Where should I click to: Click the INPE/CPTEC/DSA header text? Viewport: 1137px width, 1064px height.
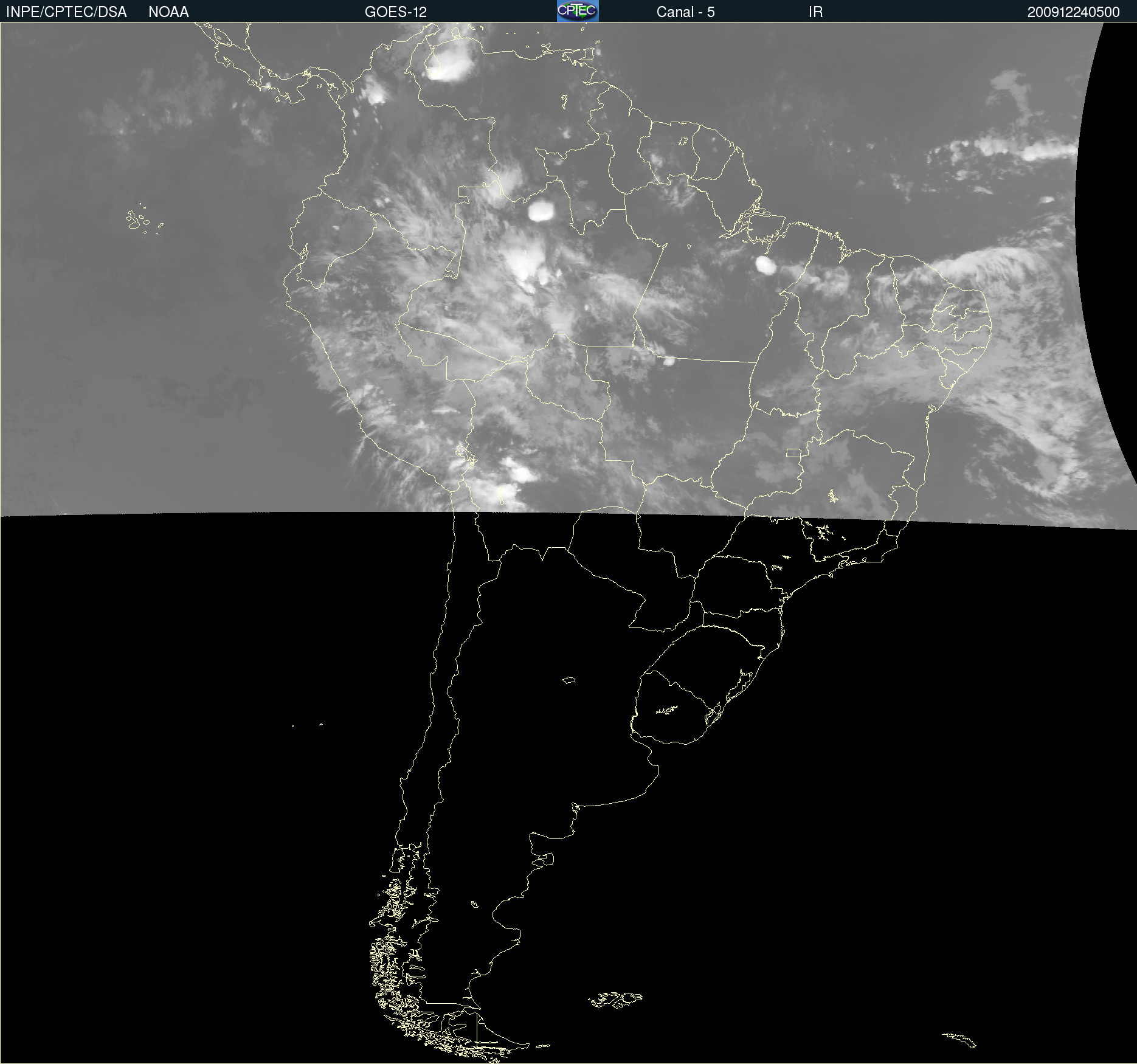coord(66,12)
